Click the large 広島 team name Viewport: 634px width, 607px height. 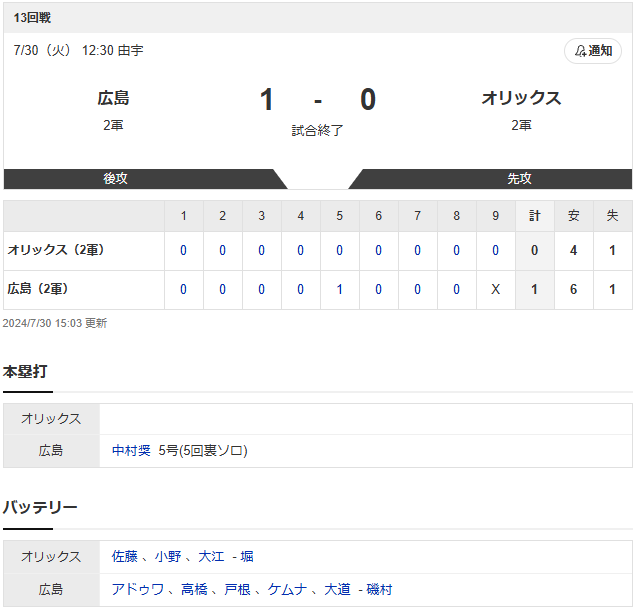coord(113,98)
